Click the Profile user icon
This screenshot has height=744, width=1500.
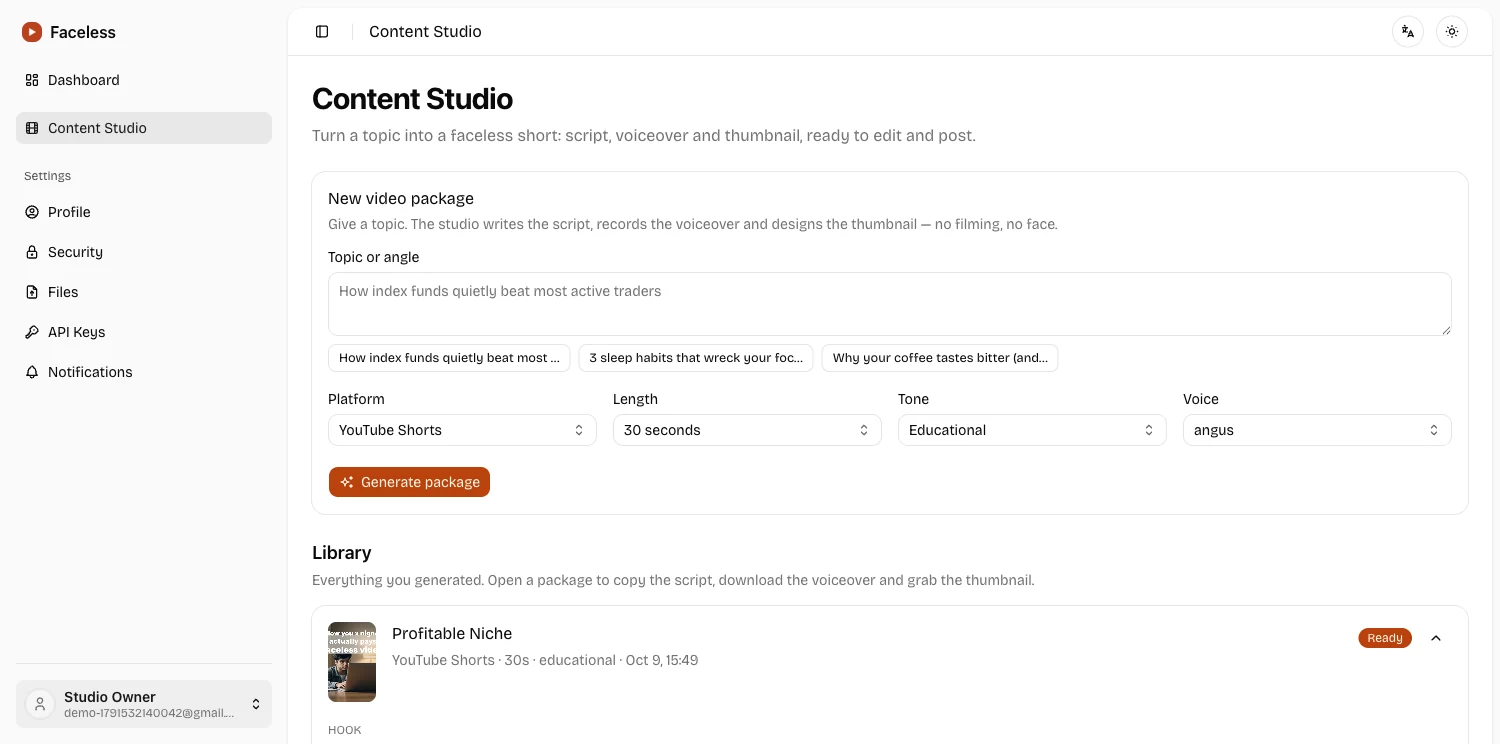(x=32, y=212)
